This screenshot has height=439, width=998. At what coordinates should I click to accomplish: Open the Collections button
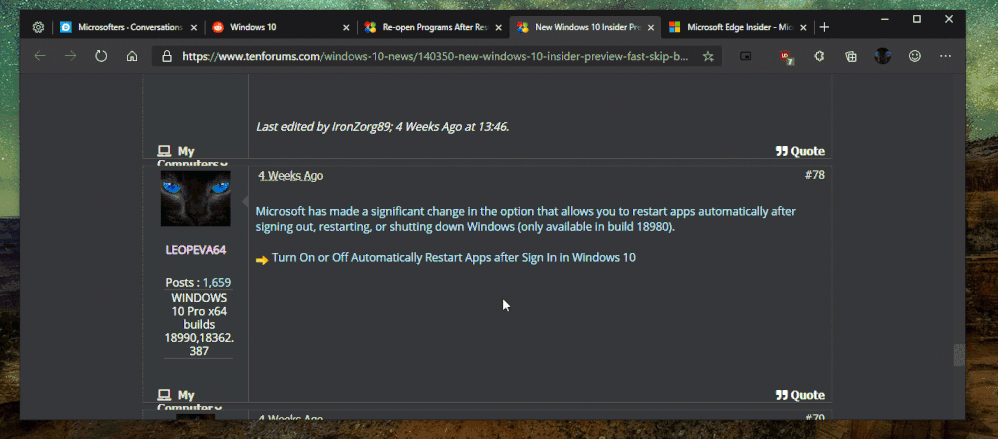(x=851, y=56)
